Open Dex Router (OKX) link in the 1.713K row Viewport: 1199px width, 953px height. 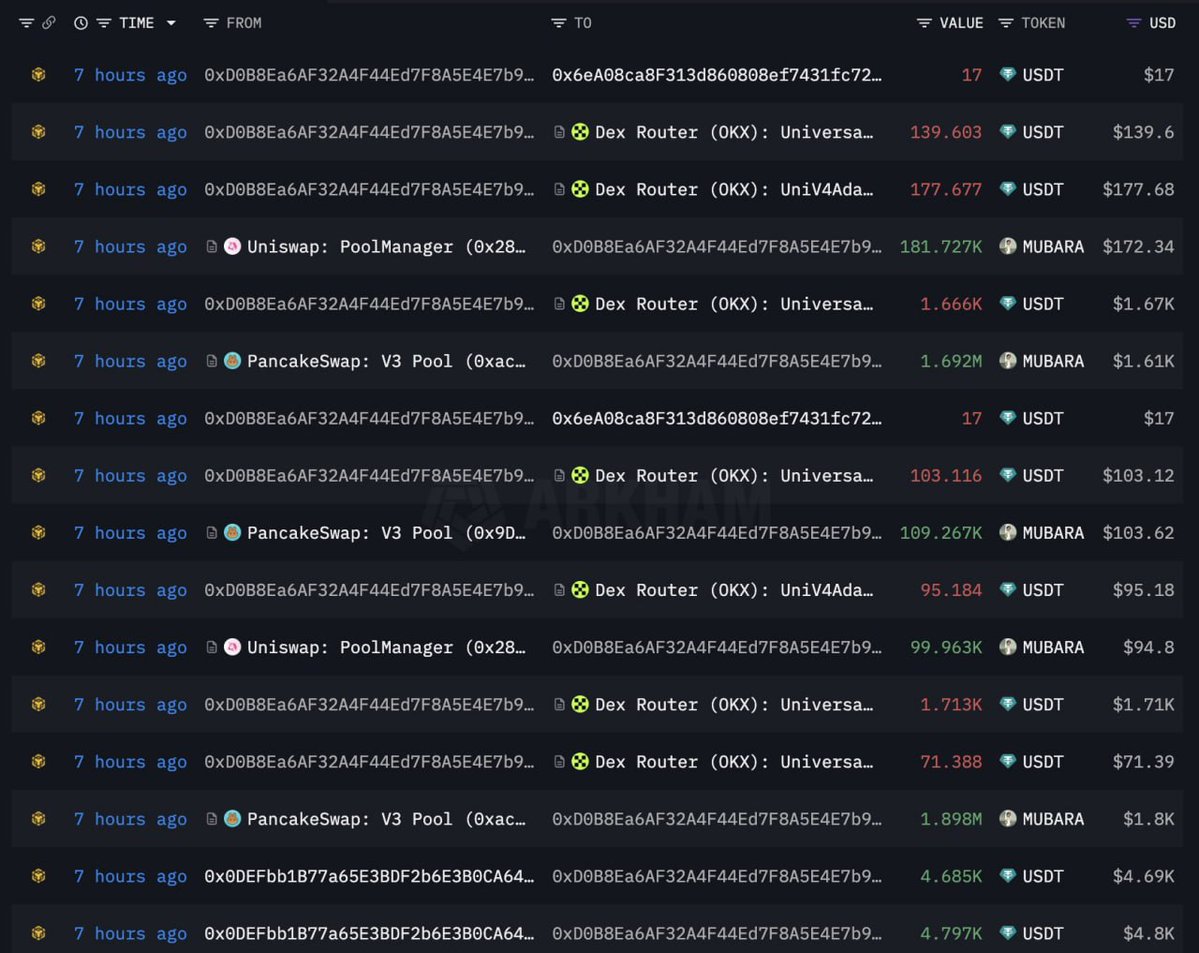coord(734,704)
